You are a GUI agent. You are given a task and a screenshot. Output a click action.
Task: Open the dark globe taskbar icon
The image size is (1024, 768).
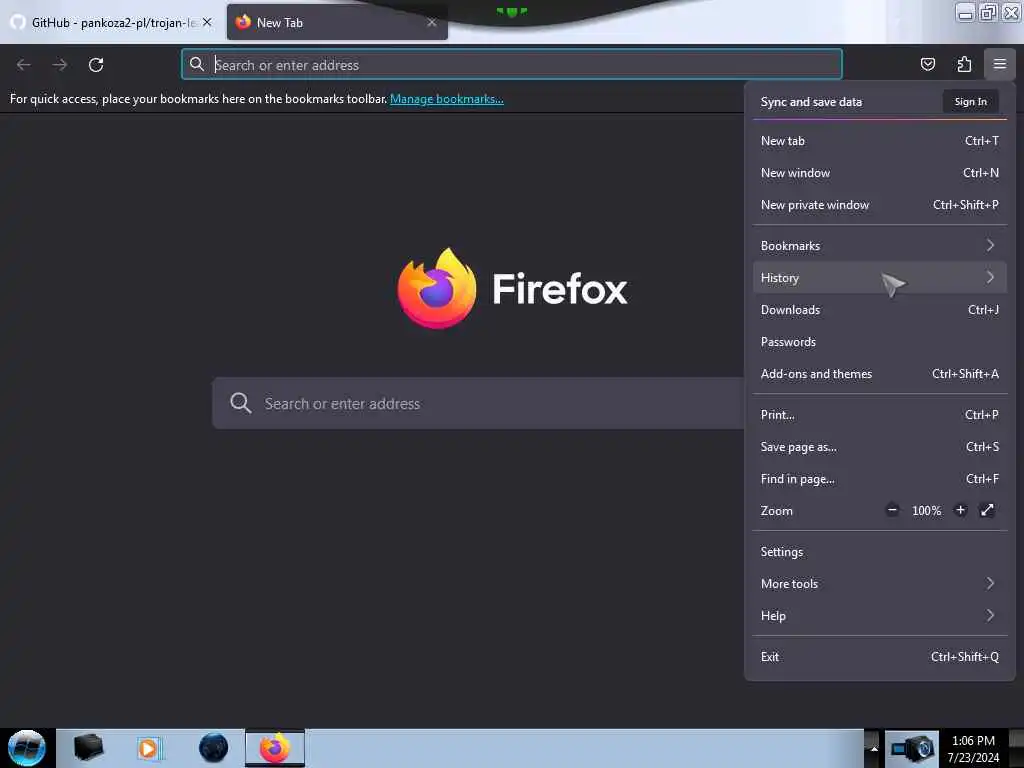point(213,748)
